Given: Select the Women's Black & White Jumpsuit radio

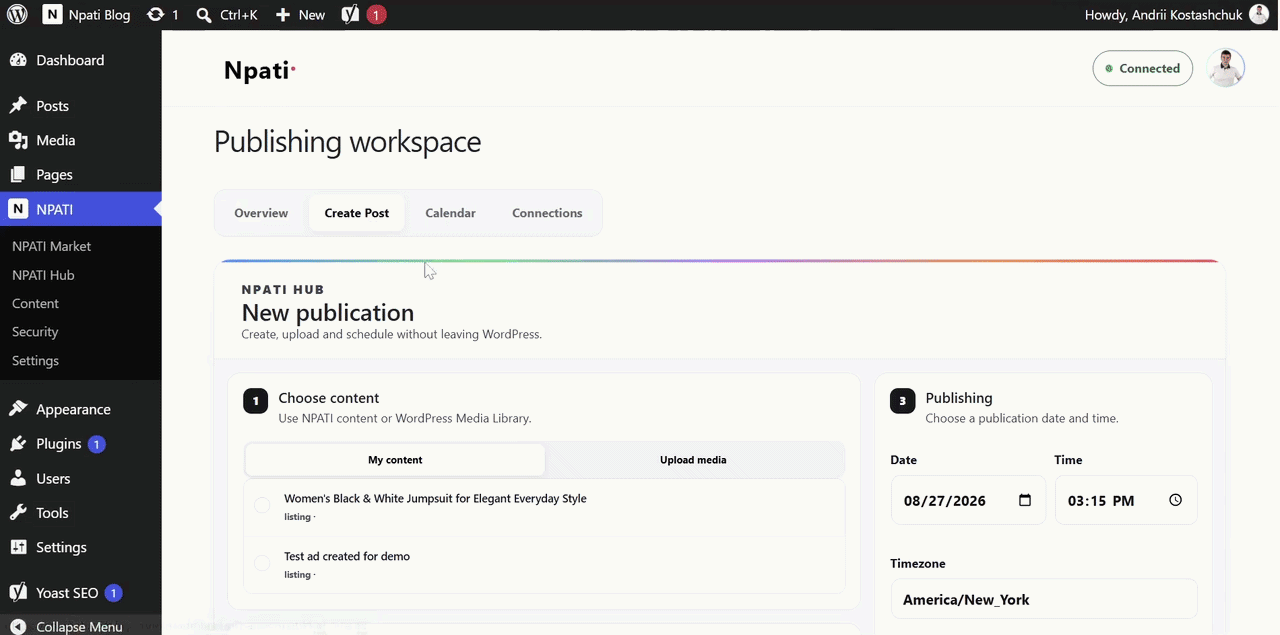Looking at the screenshot, I should pyautogui.click(x=262, y=506).
